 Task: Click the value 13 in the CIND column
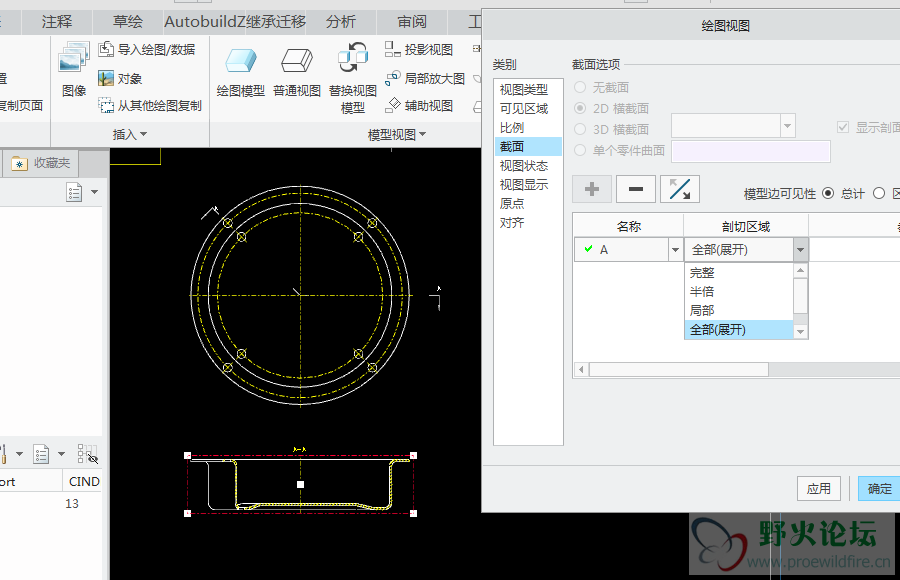pos(72,504)
